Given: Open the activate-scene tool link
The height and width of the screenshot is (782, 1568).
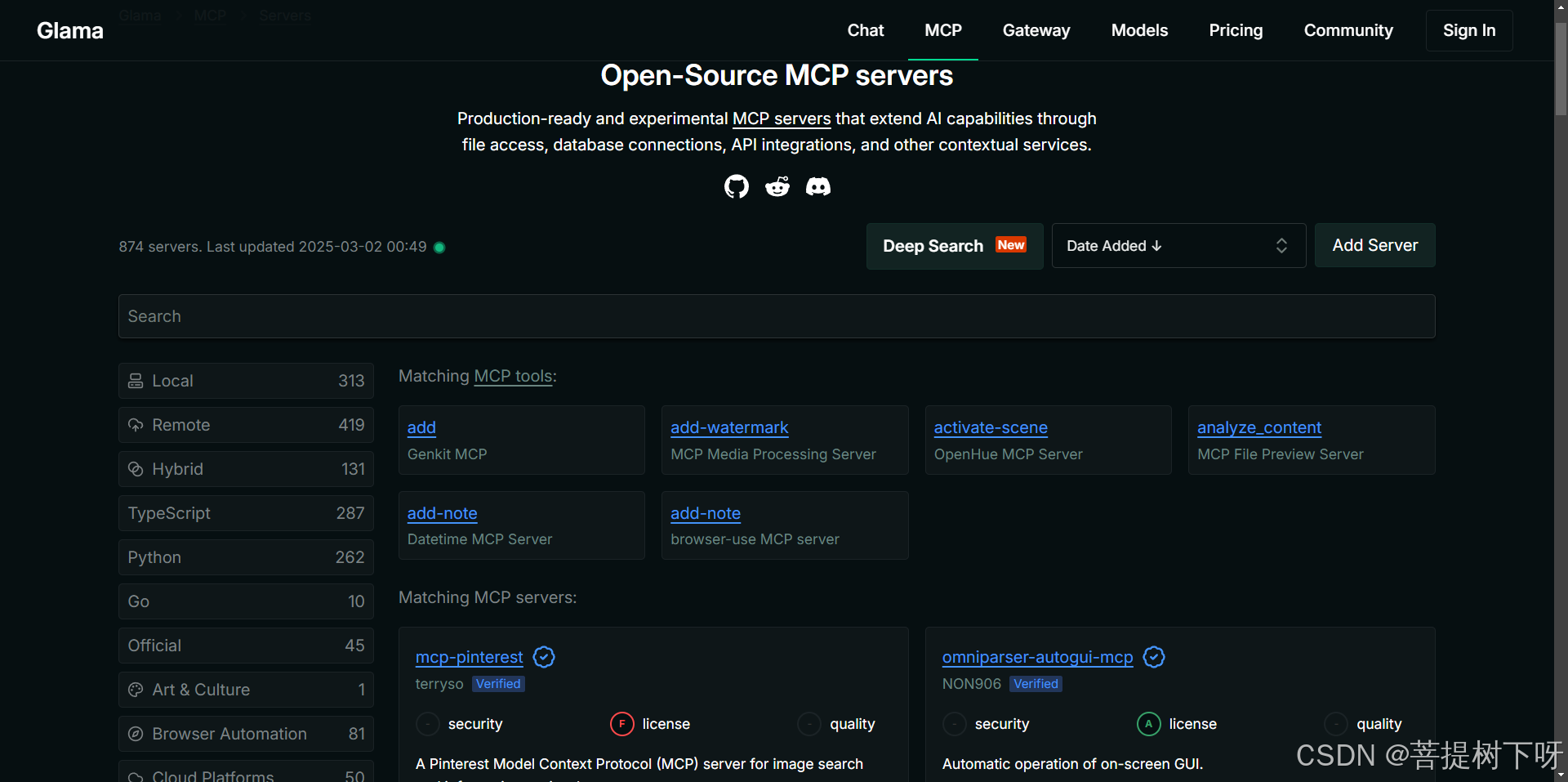Looking at the screenshot, I should [991, 427].
